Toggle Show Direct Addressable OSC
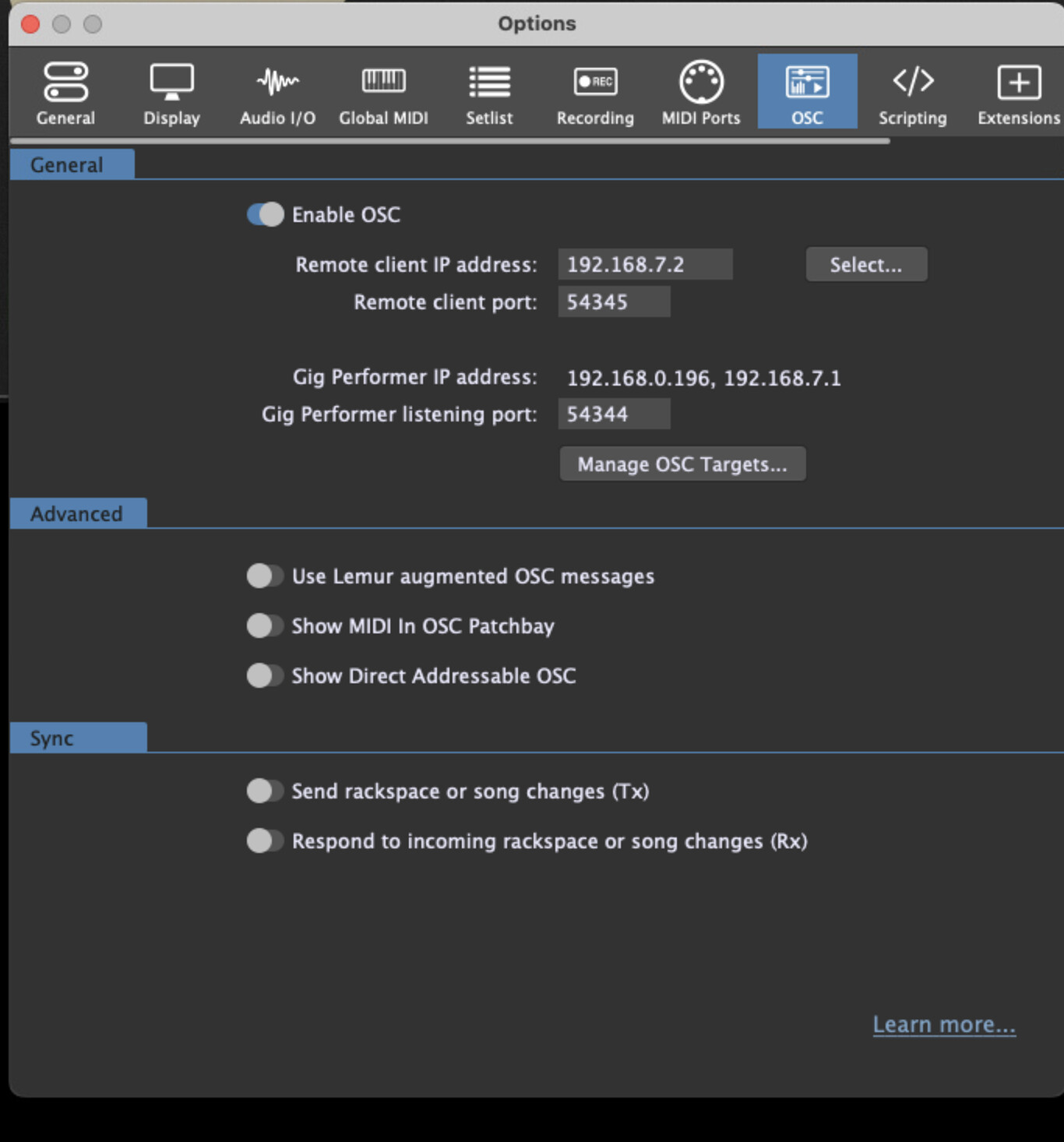Viewport: 1064px width, 1142px height. [x=265, y=676]
